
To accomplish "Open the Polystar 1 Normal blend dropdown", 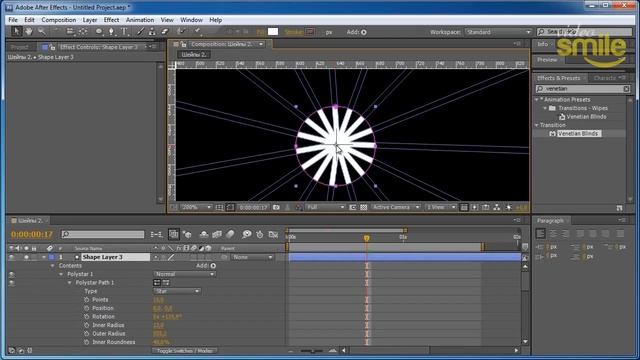I will click(x=184, y=274).
